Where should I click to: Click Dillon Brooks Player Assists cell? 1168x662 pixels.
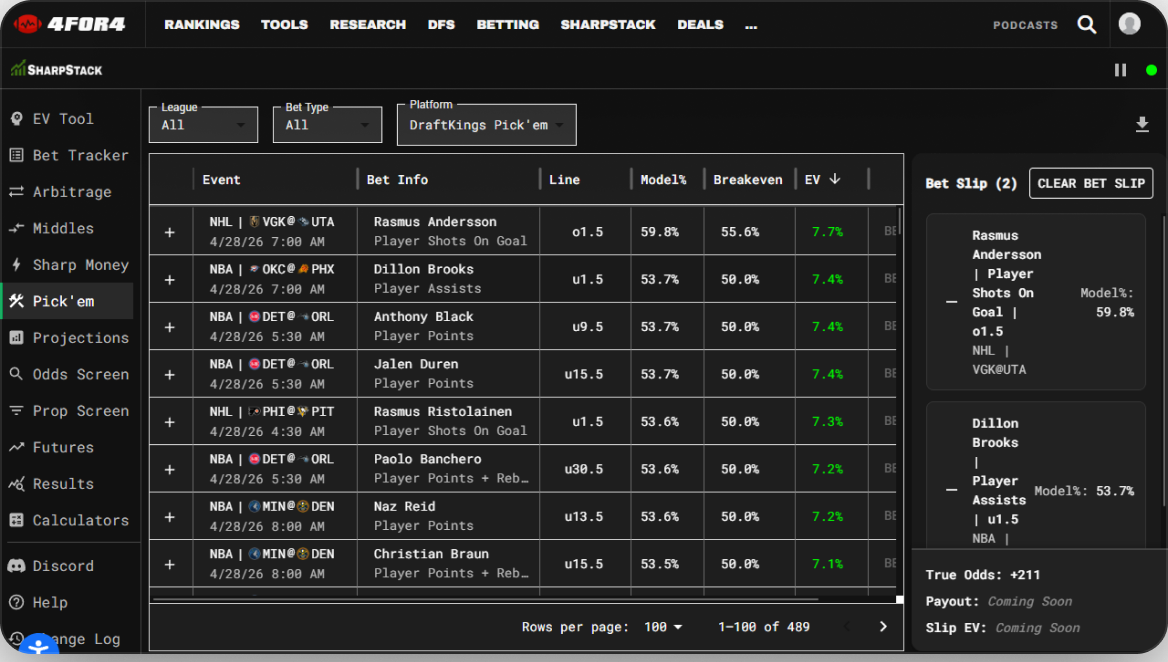[448, 279]
